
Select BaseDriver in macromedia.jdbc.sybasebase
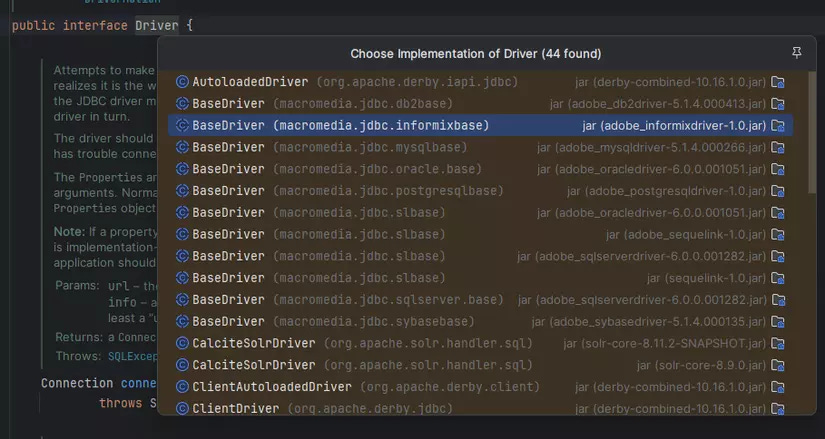coord(480,321)
